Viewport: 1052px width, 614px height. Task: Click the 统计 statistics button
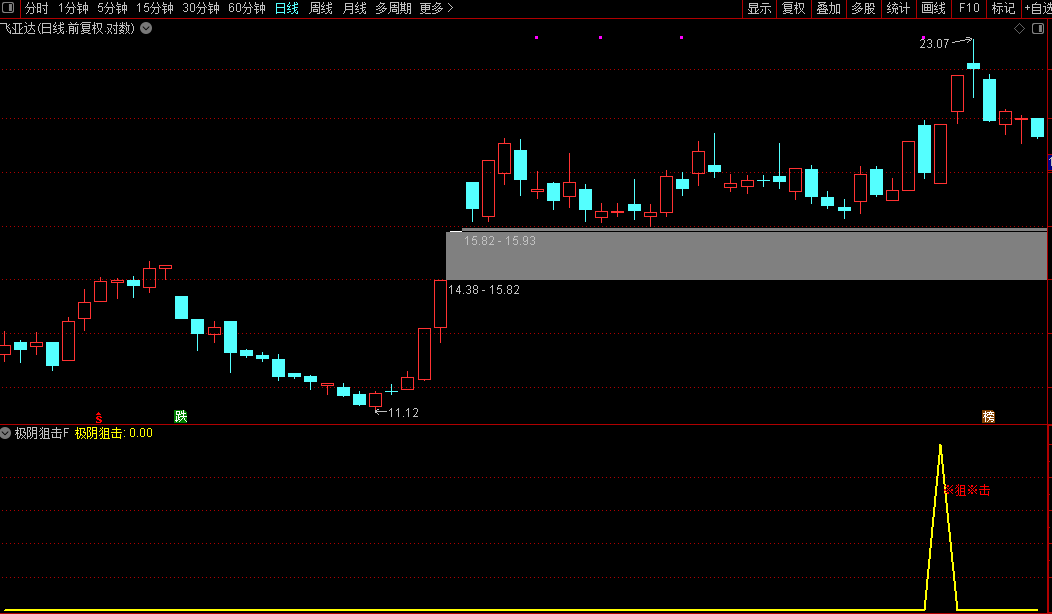pos(898,8)
